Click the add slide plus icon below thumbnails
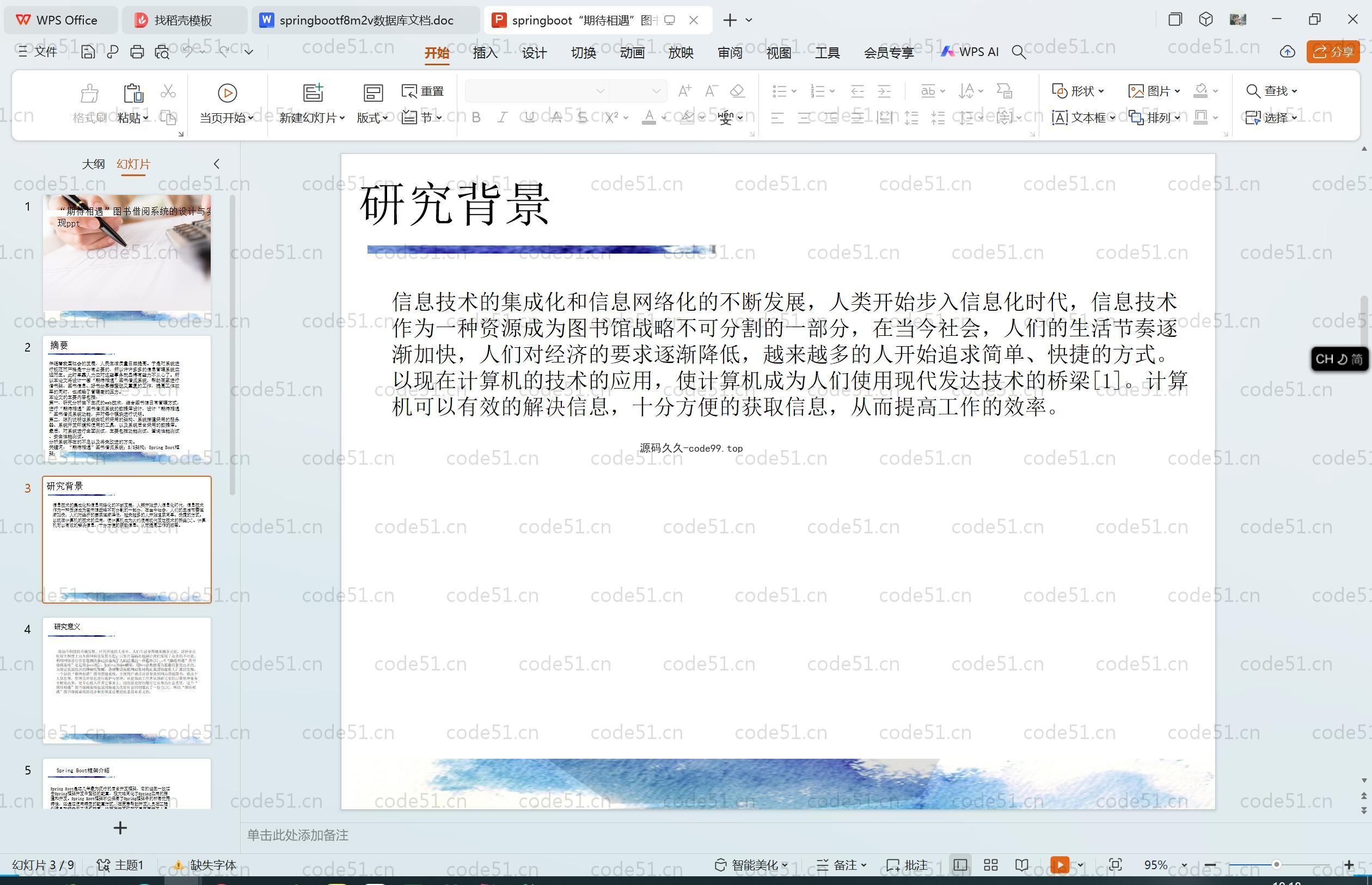 120,828
